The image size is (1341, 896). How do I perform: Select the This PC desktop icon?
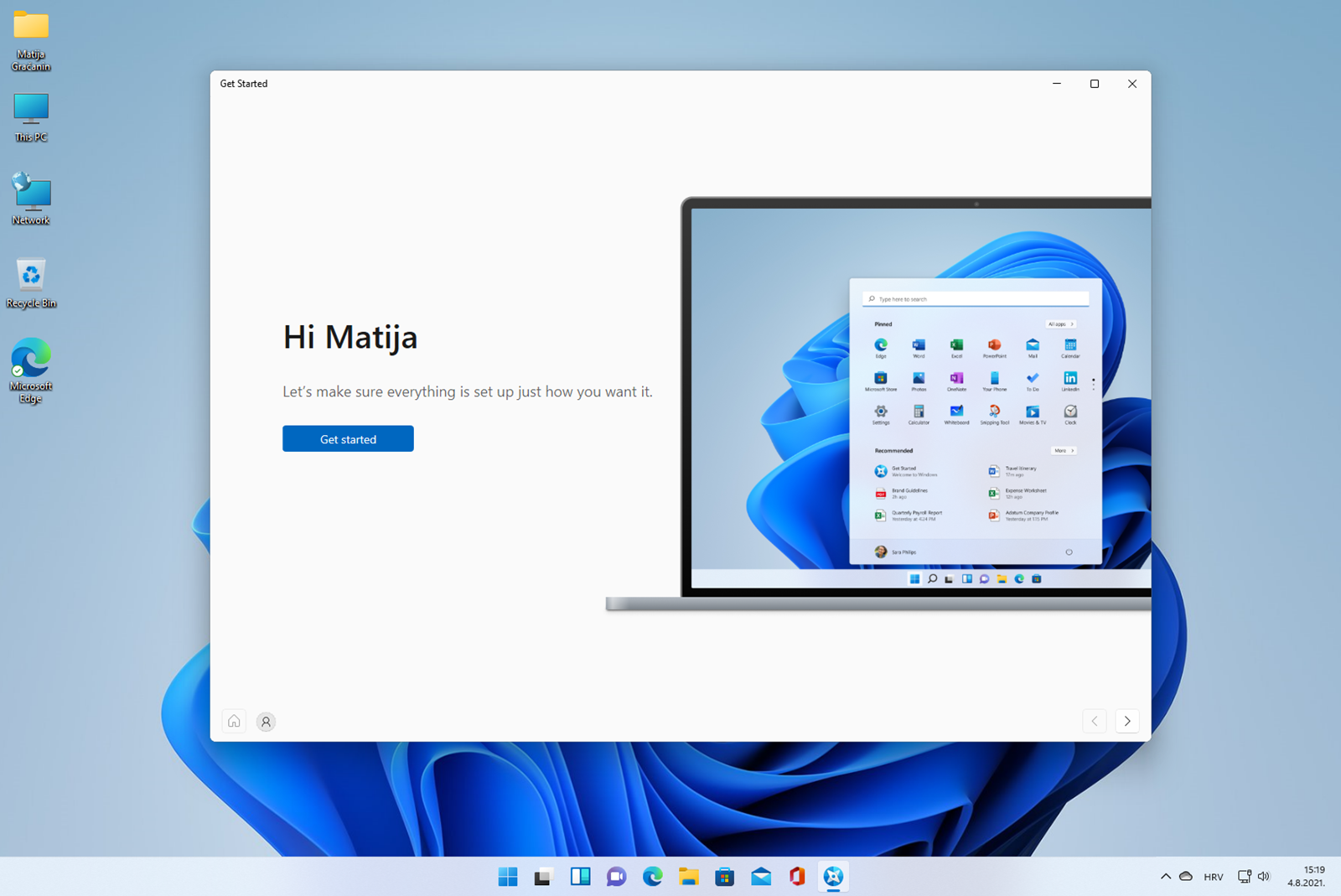pyautogui.click(x=31, y=117)
